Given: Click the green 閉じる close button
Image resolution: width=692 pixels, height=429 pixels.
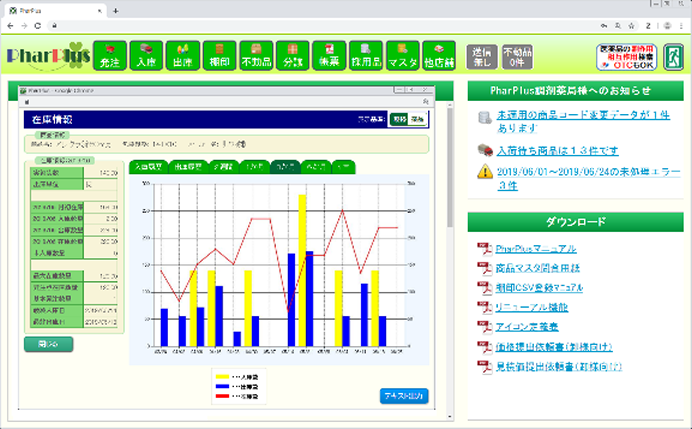Looking at the screenshot, I should pyautogui.click(x=49, y=344).
